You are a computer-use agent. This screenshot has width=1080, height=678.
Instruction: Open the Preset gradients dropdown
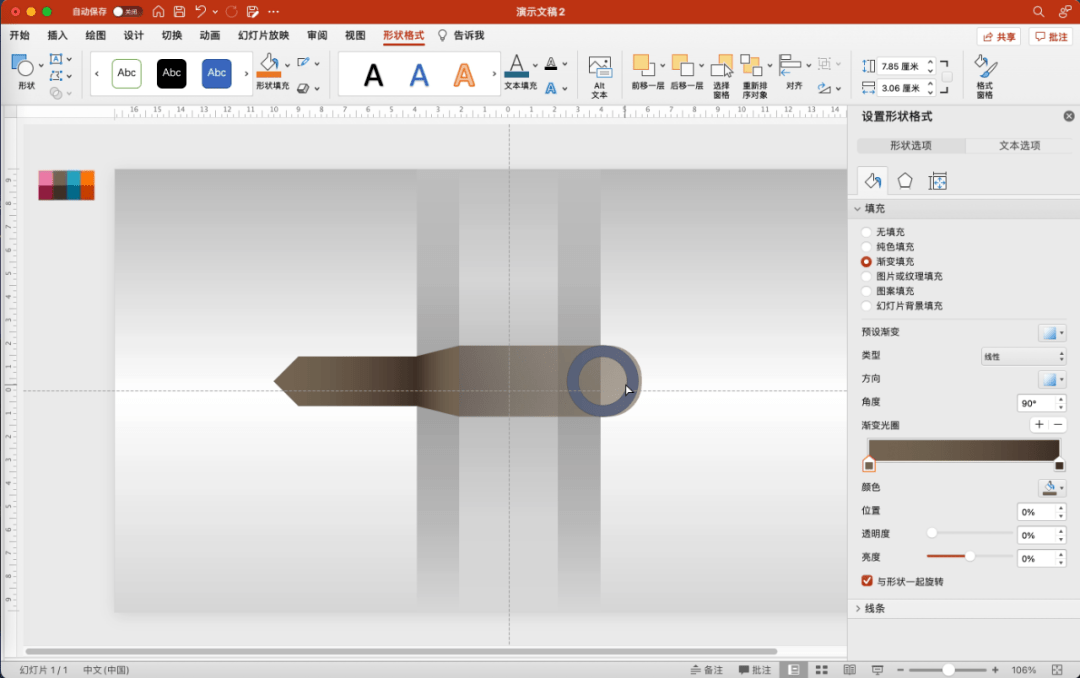point(1052,333)
